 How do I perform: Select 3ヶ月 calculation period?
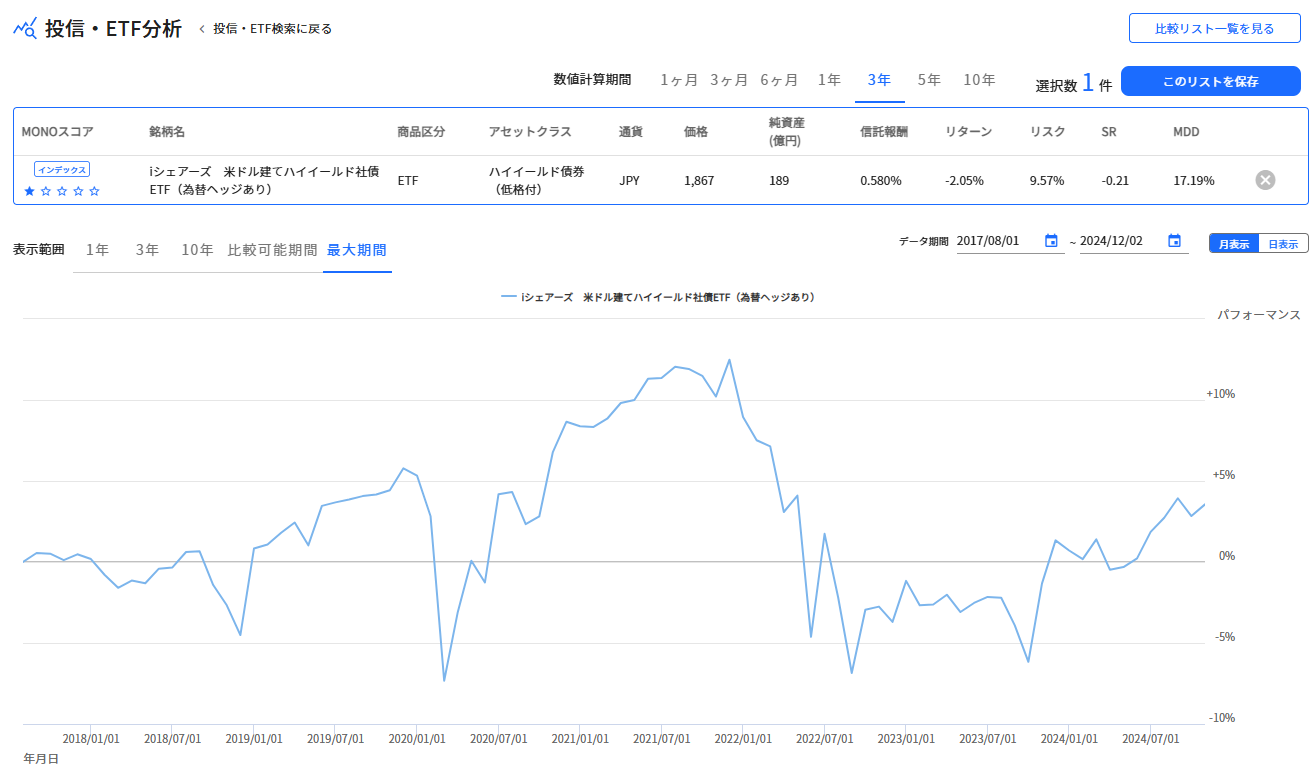[x=729, y=80]
